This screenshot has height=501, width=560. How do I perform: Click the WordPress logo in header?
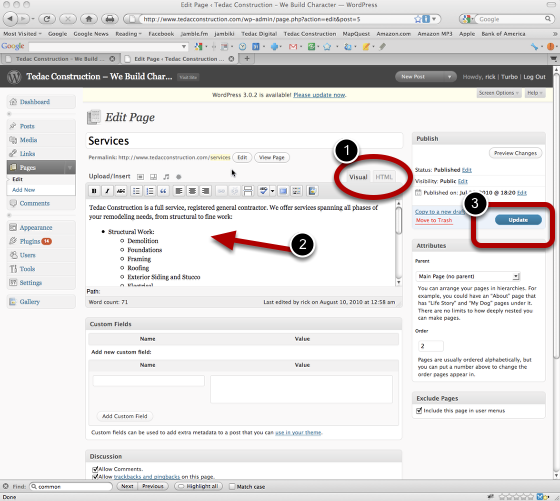tap(14, 77)
